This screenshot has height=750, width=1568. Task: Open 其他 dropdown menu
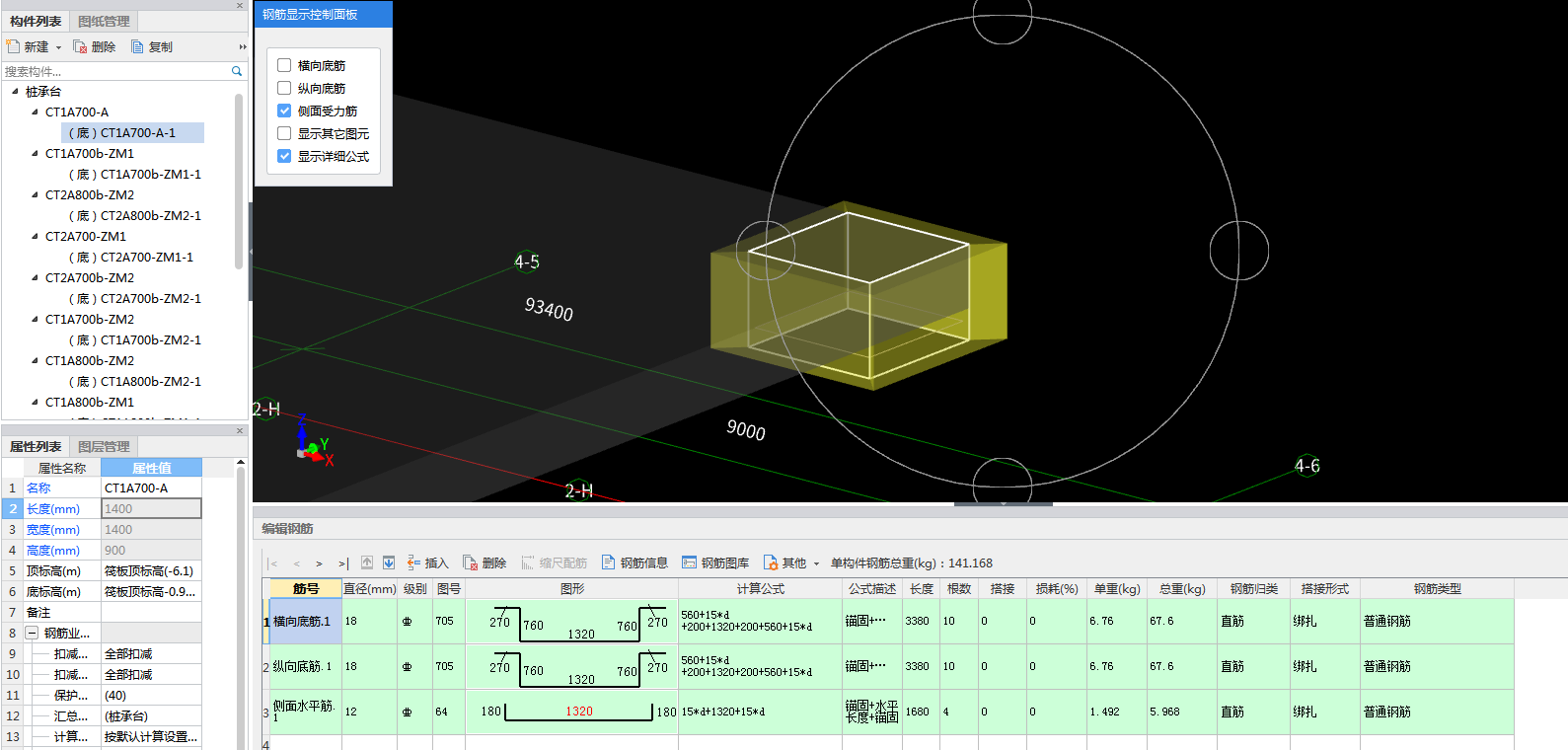pos(791,562)
